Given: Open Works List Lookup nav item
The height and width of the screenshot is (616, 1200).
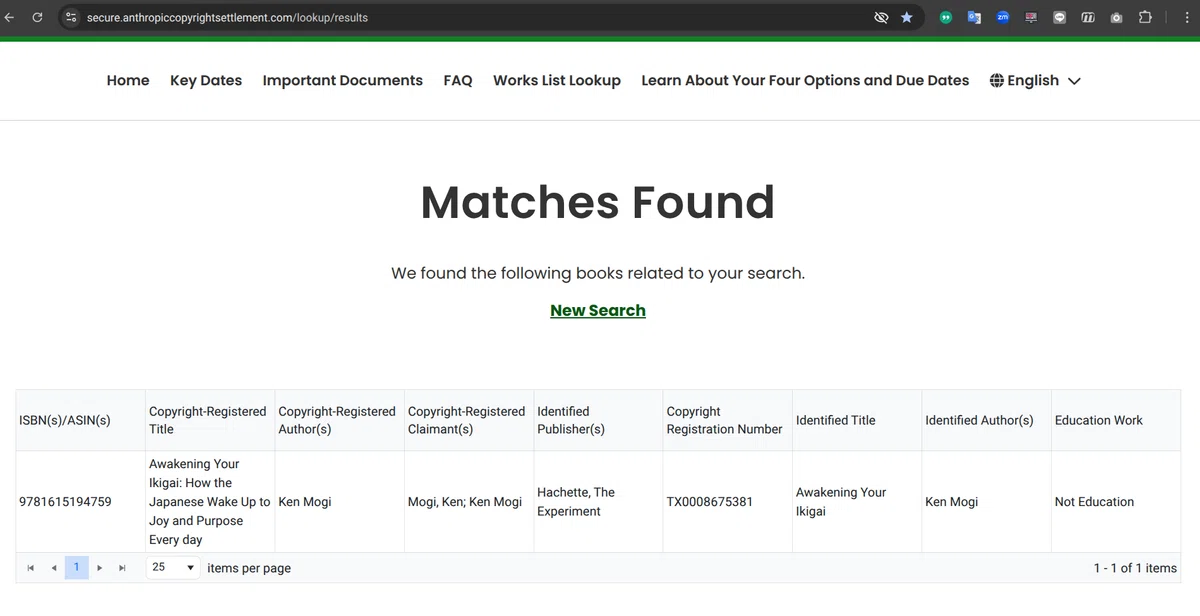Looking at the screenshot, I should (x=557, y=80).
